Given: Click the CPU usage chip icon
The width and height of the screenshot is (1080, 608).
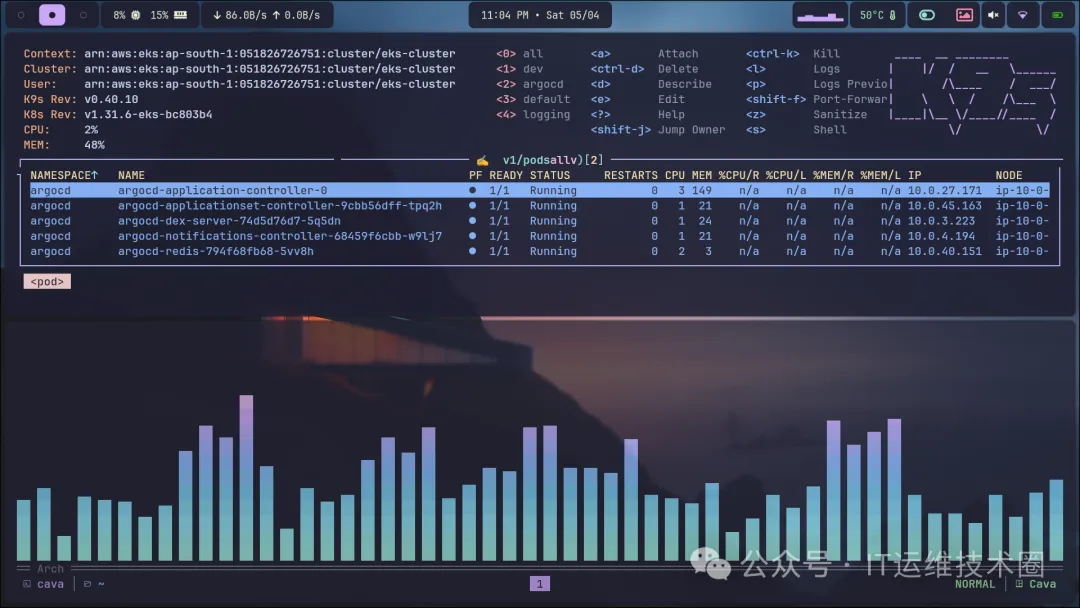Looking at the screenshot, I should pyautogui.click(x=135, y=15).
